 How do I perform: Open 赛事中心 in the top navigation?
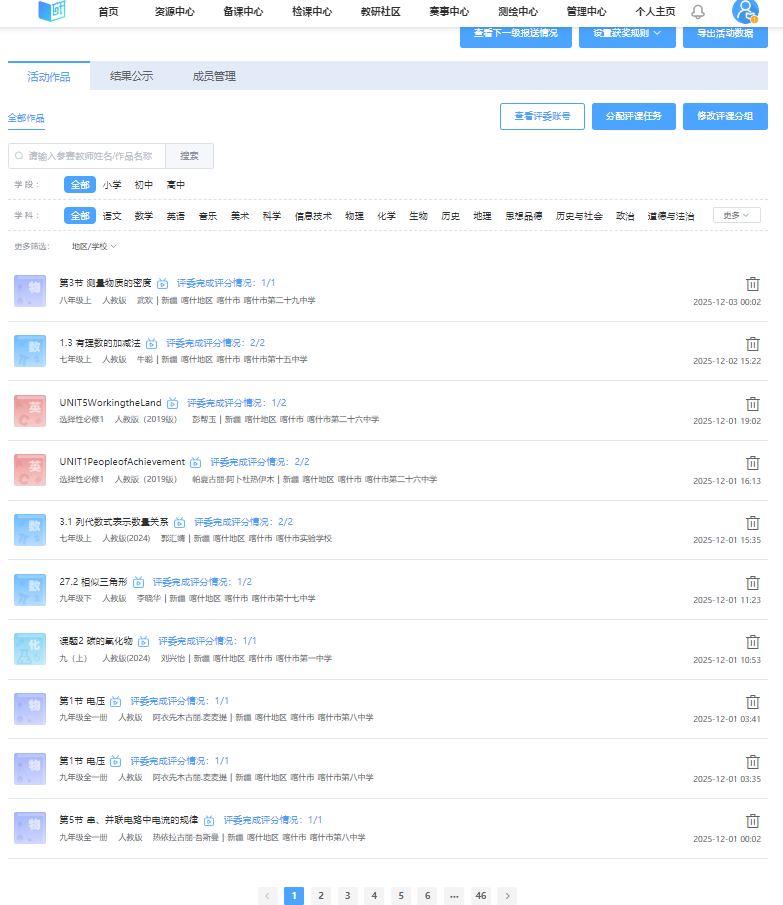click(x=449, y=12)
